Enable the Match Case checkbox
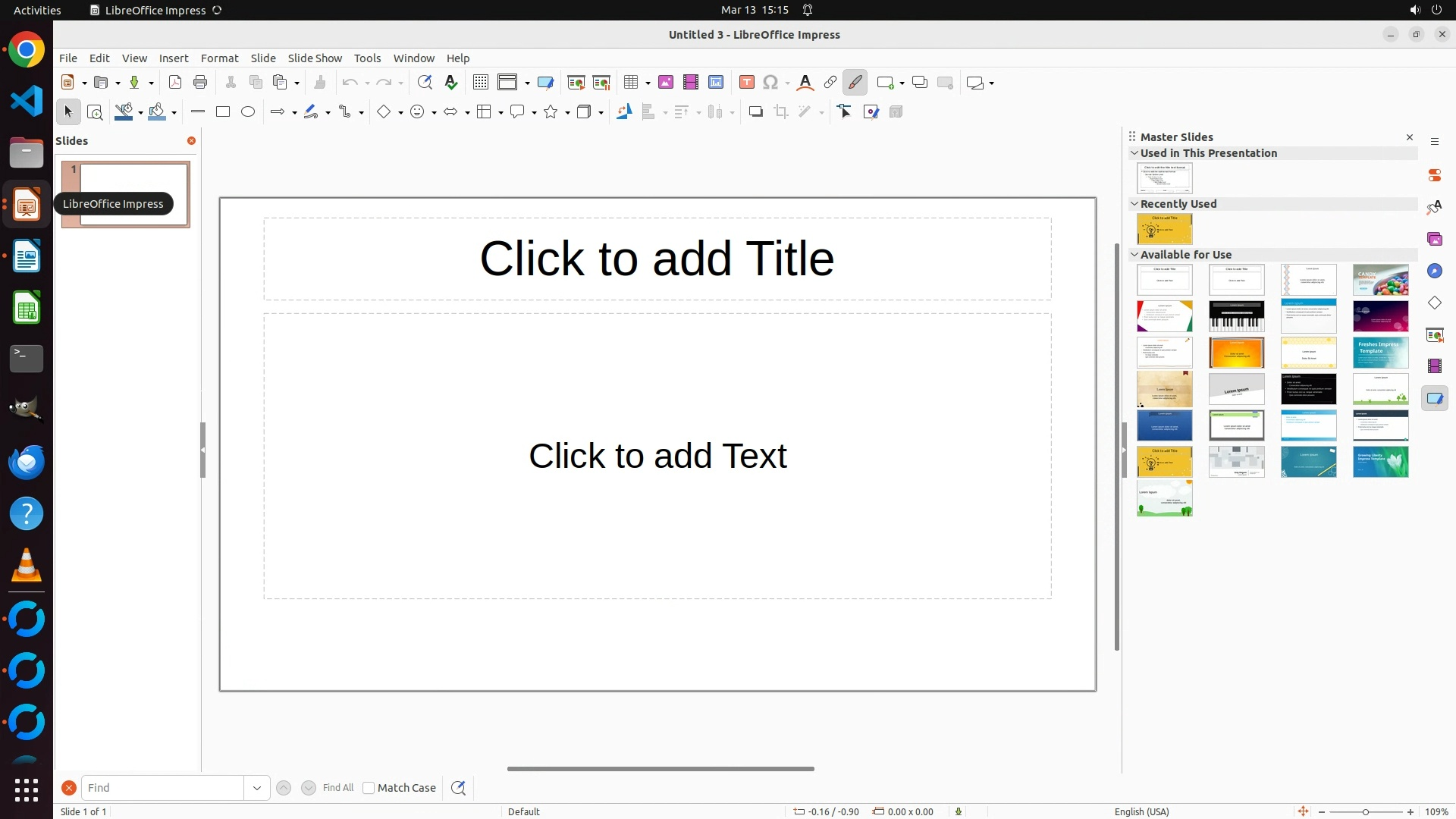 point(369,788)
